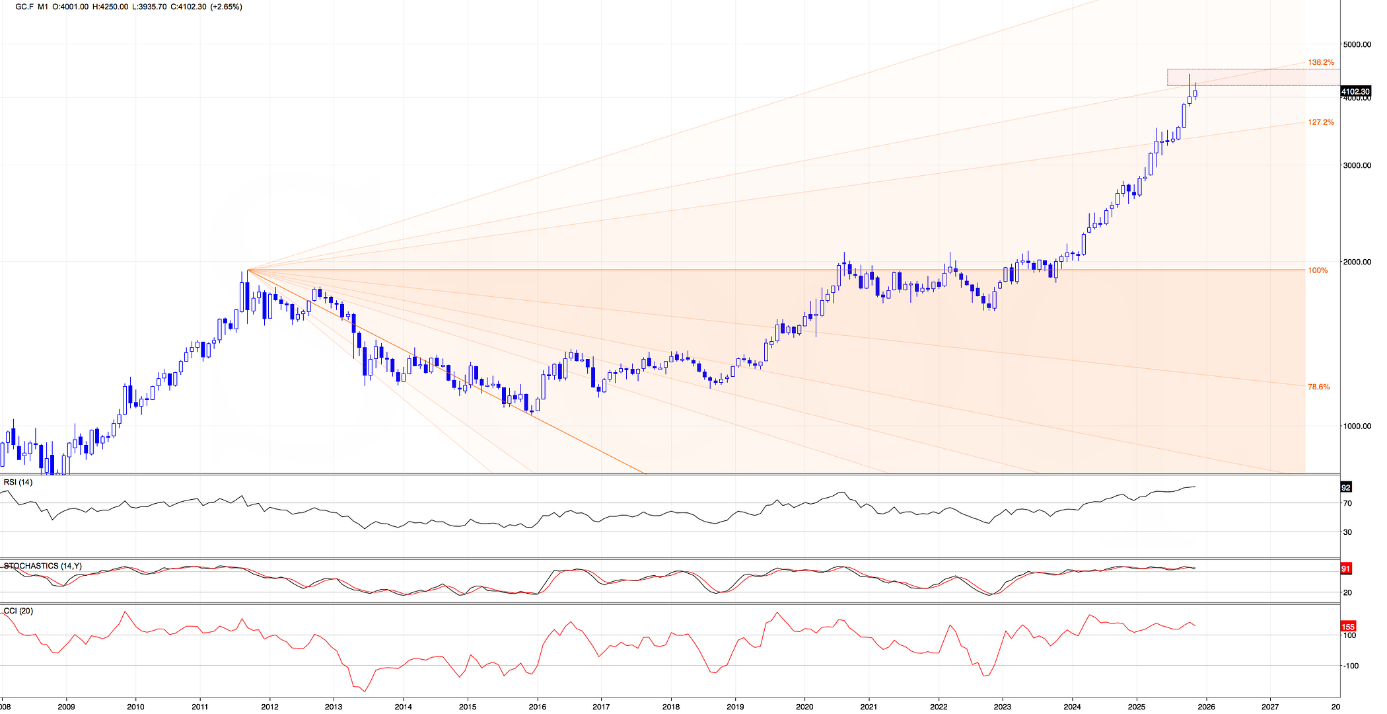Click the red Stochastics value badge 91
Image resolution: width=1387 pixels, height=714 pixels.
[1346, 568]
